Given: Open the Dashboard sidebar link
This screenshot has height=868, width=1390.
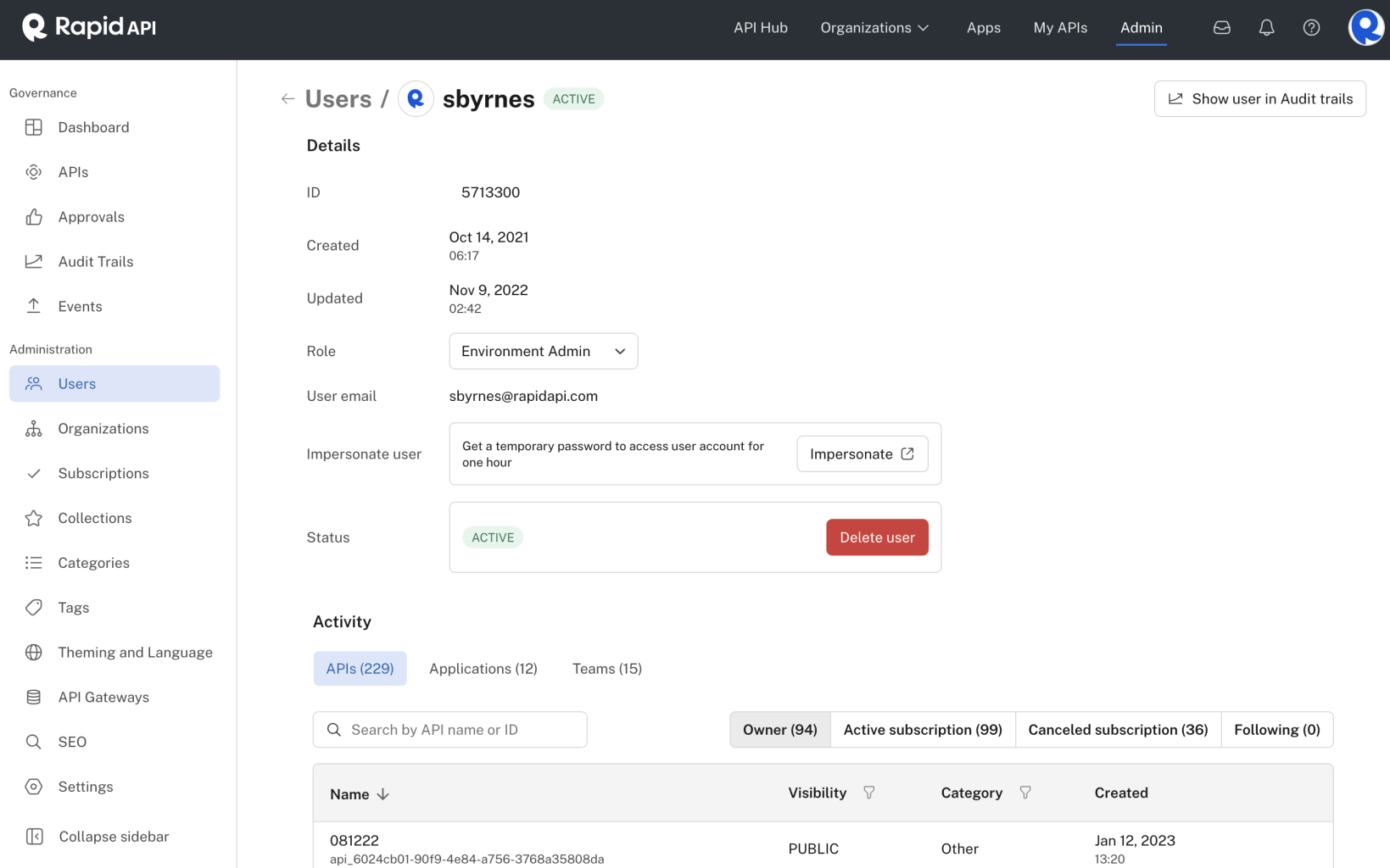Looking at the screenshot, I should (114, 127).
